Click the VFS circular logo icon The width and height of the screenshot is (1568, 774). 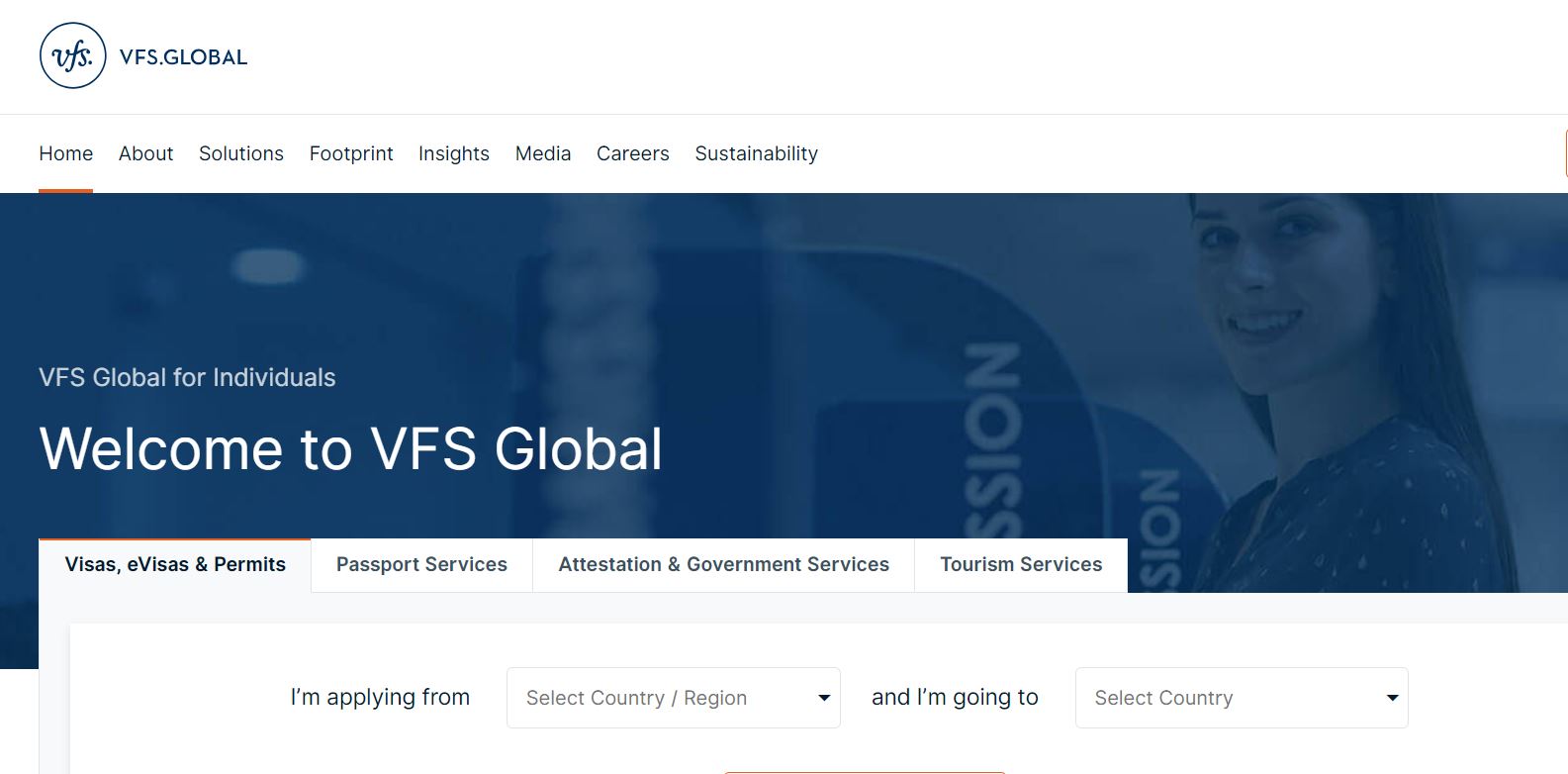coord(72,55)
